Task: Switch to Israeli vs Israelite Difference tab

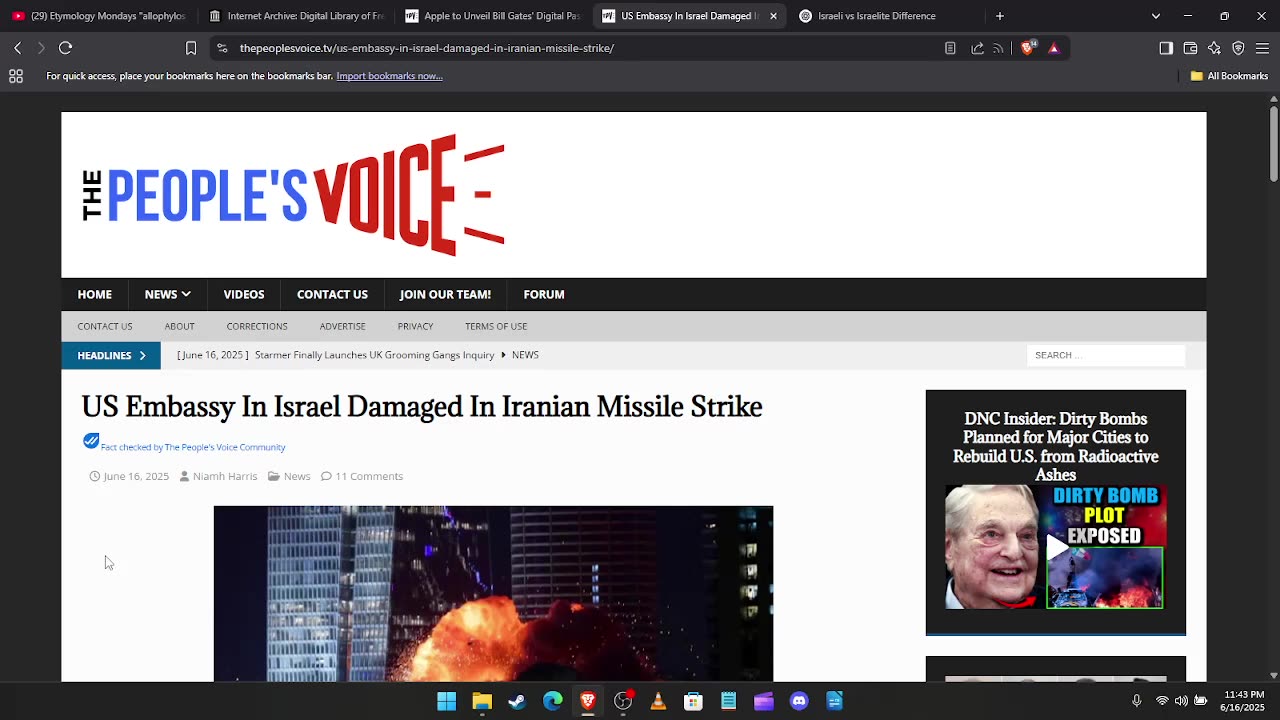Action: click(x=885, y=16)
